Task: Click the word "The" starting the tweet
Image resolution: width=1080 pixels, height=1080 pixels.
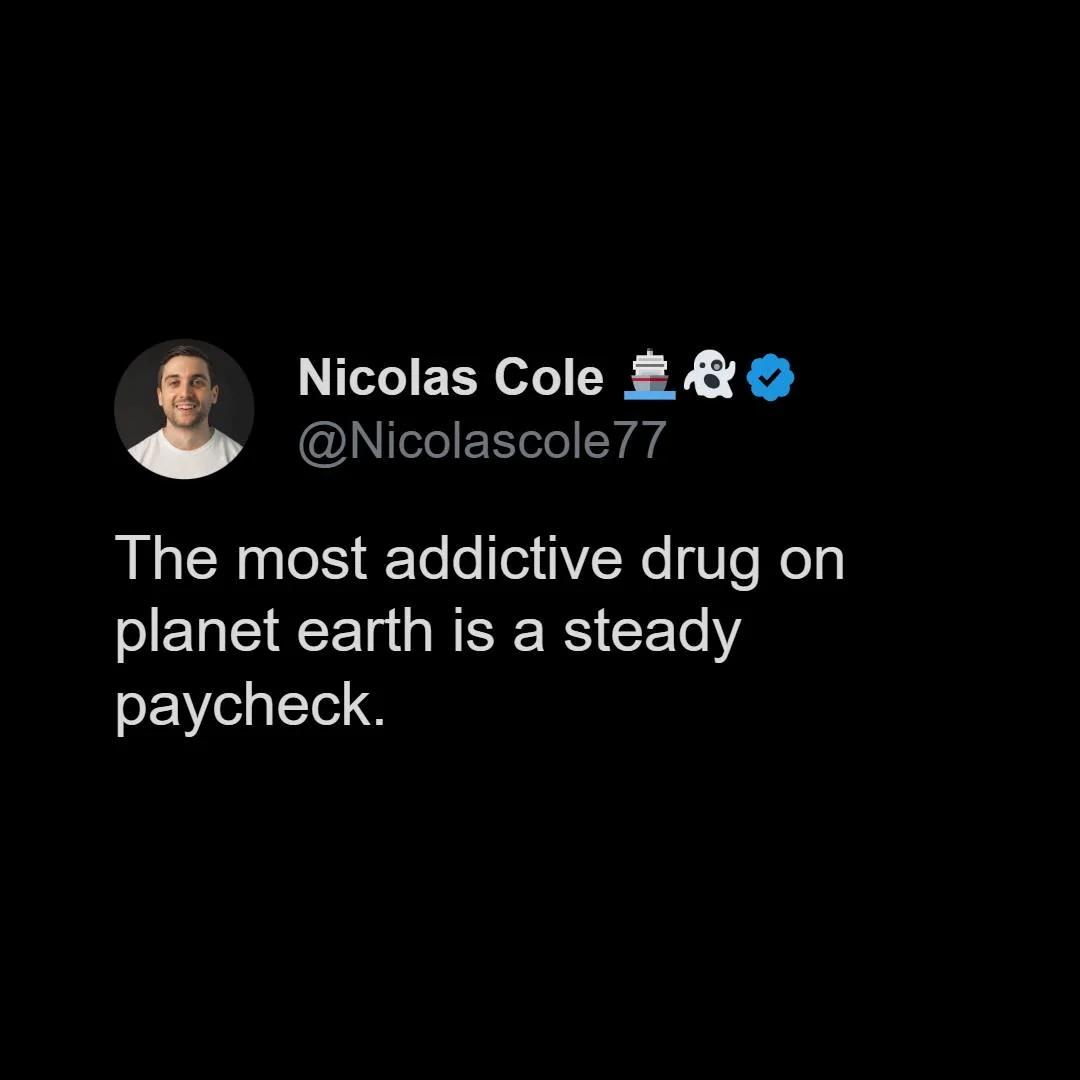Action: [x=166, y=558]
